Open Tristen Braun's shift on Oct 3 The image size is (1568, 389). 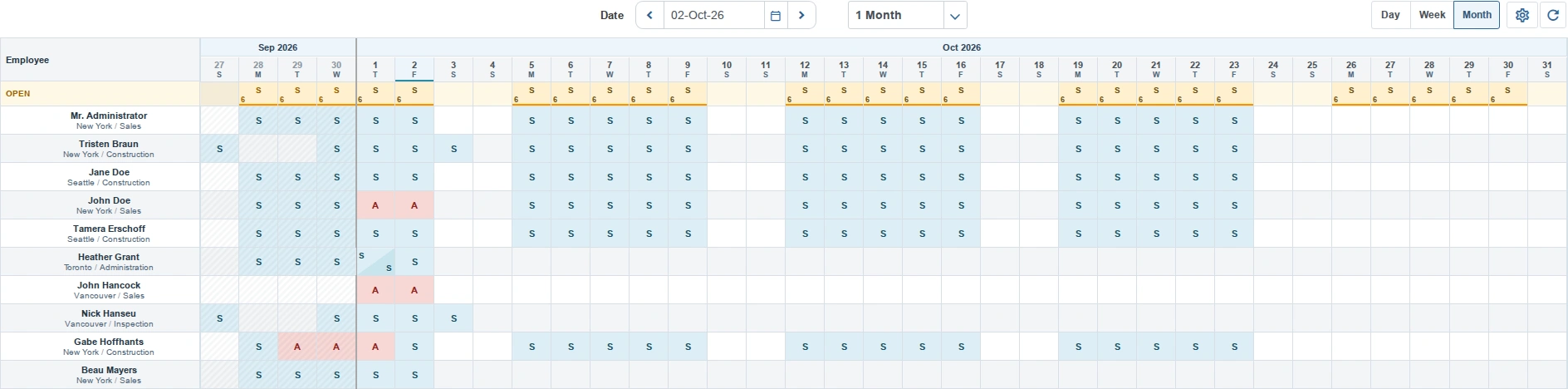coord(453,149)
